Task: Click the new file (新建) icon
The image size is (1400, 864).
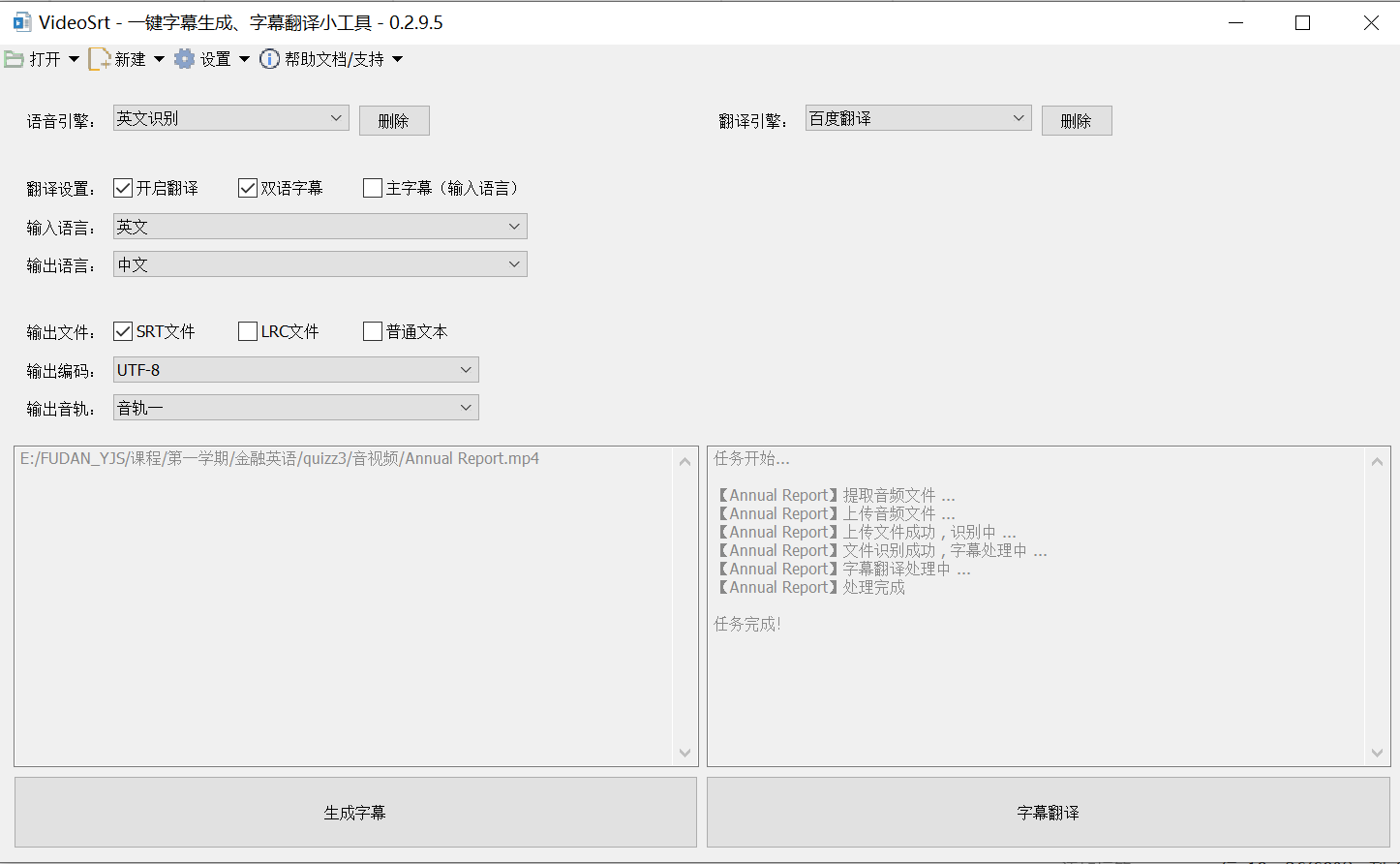Action: click(x=98, y=58)
